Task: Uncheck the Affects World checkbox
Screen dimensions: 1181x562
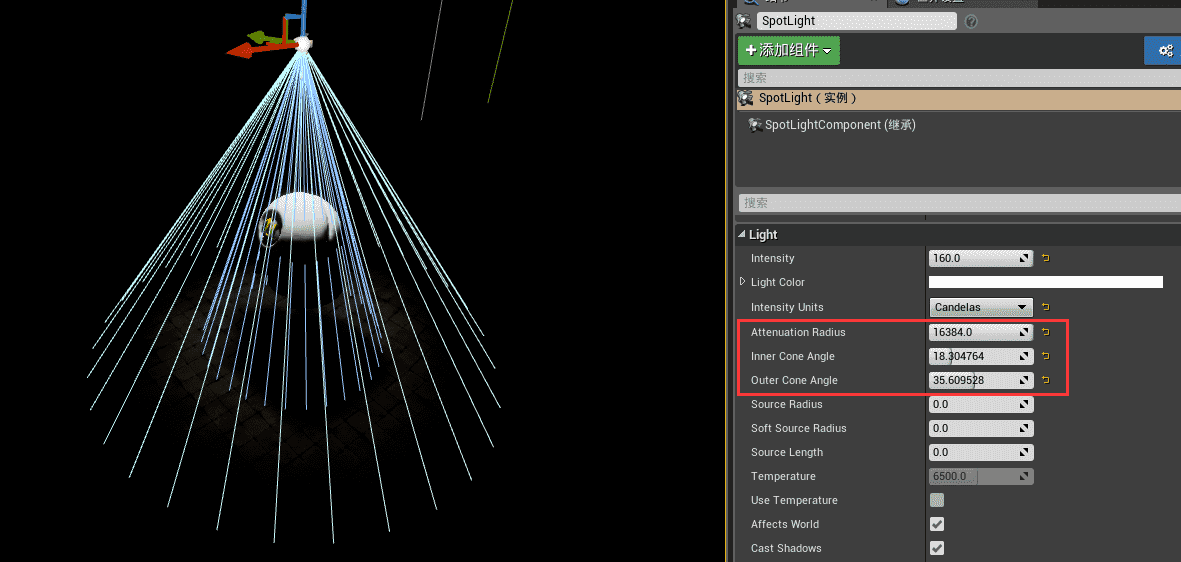Action: click(x=937, y=524)
